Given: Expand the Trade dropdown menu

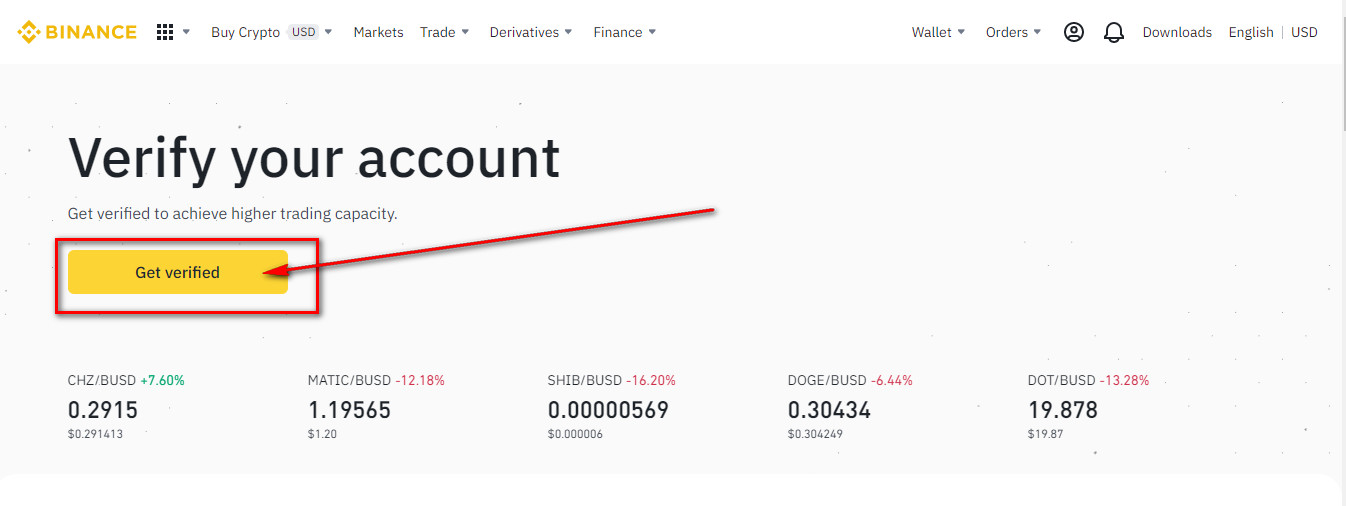Looking at the screenshot, I should 445,32.
